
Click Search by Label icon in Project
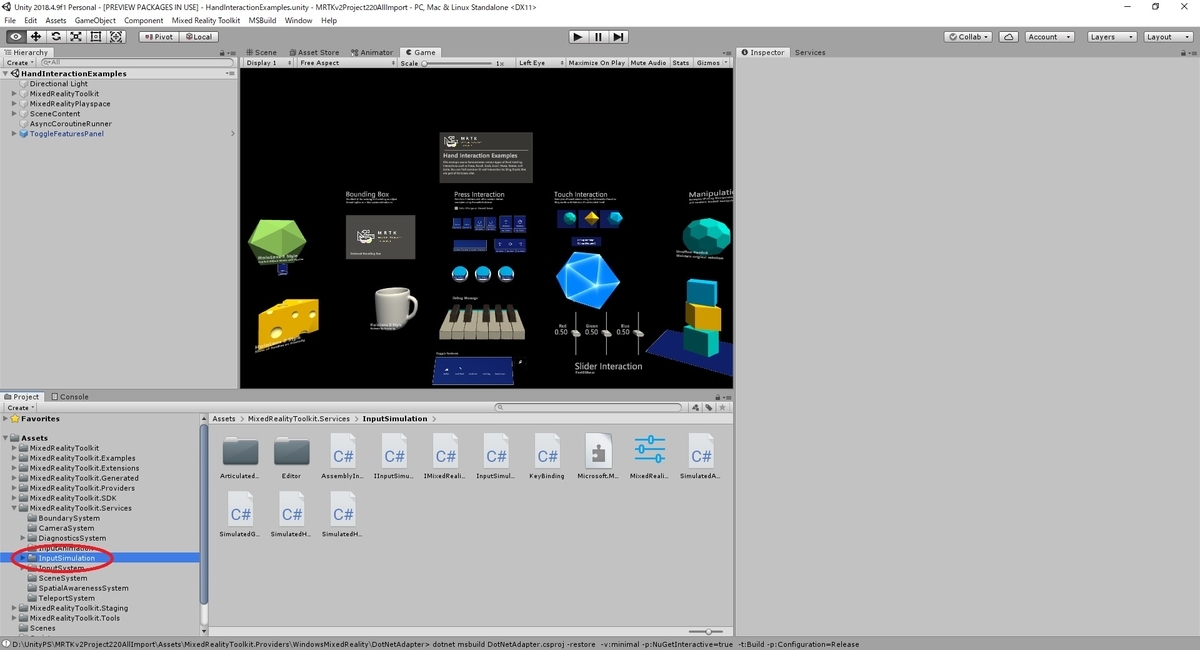point(708,407)
